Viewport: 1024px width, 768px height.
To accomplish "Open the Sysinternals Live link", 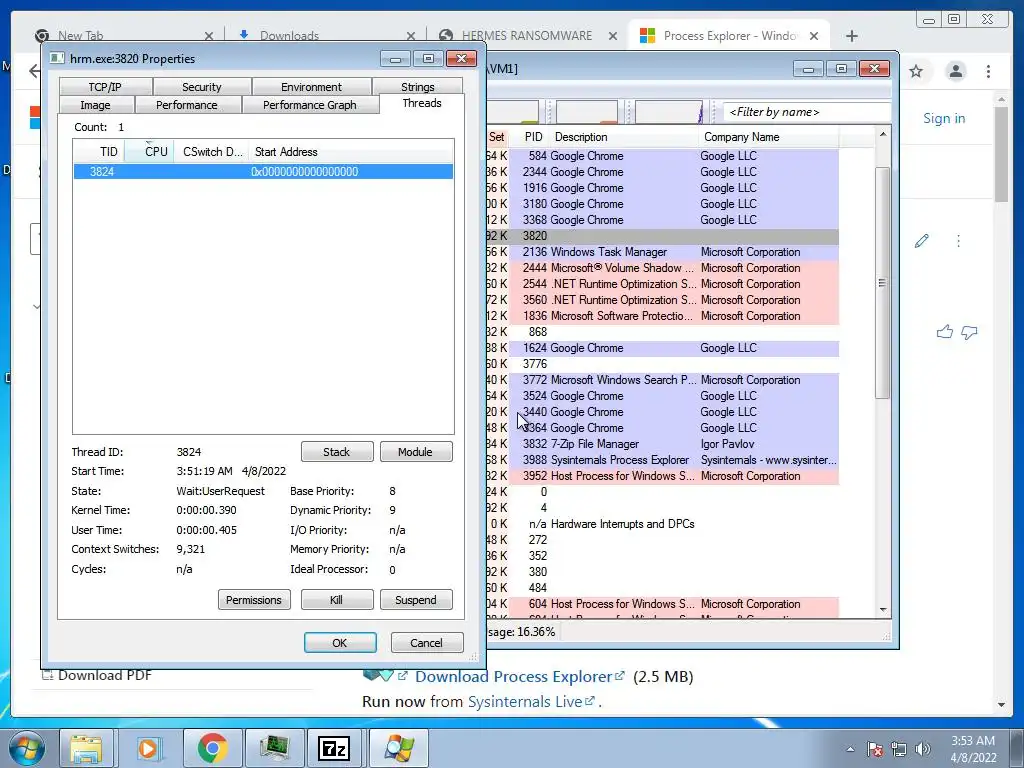I will tap(531, 702).
